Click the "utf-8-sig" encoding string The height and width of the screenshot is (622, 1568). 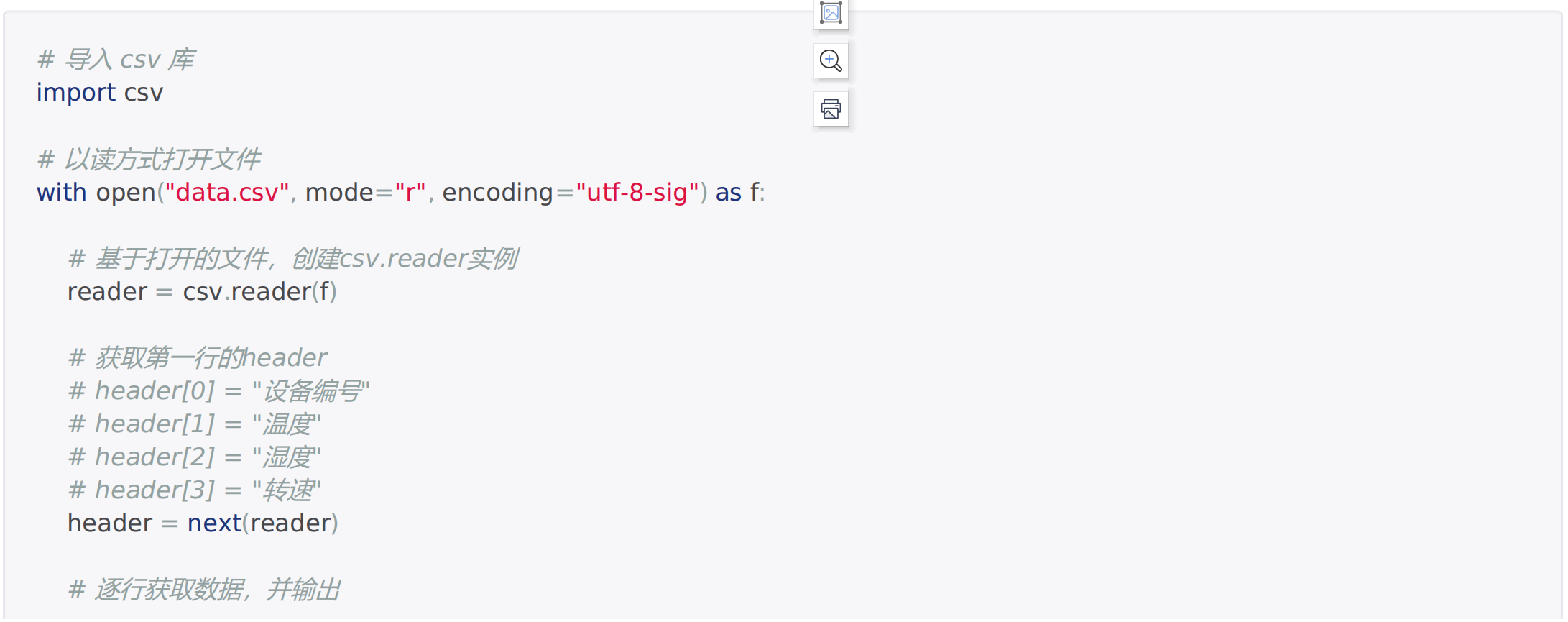tap(637, 193)
